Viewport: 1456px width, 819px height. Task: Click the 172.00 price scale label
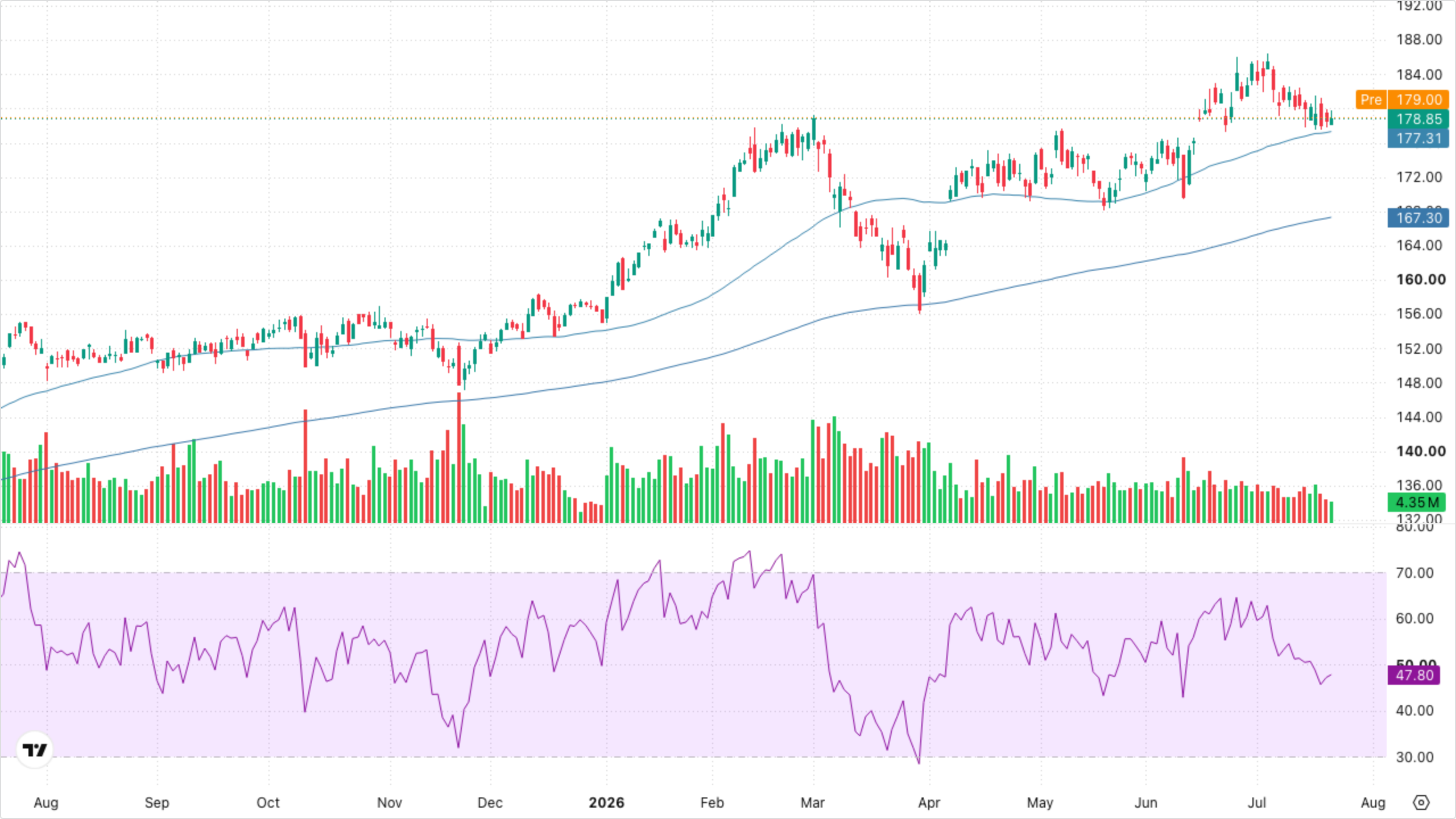[x=1420, y=177]
